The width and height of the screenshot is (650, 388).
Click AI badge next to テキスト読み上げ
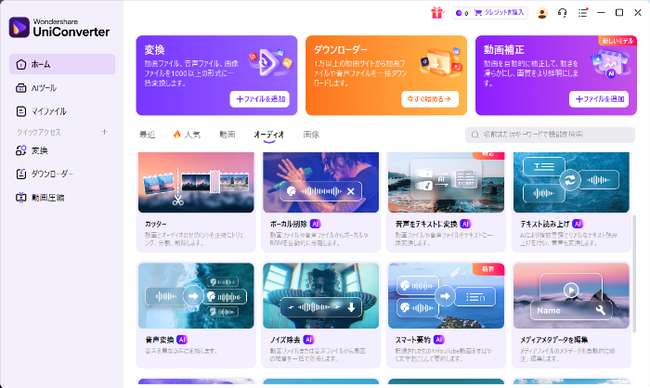[x=577, y=224]
